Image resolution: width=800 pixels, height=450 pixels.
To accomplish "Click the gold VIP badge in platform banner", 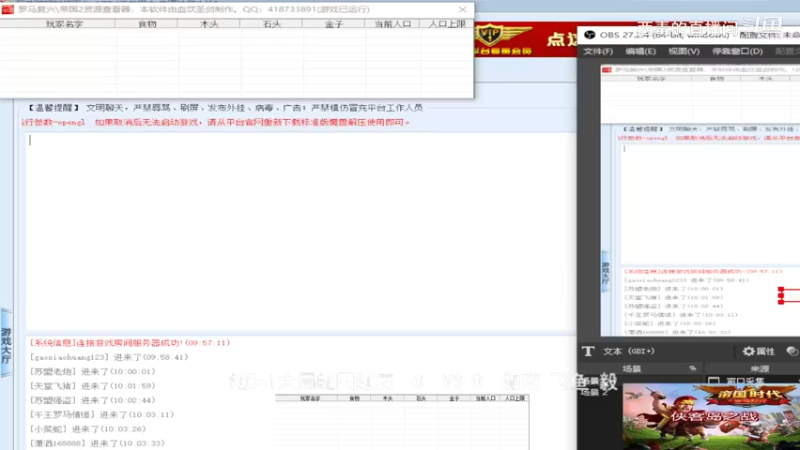I will click(492, 35).
